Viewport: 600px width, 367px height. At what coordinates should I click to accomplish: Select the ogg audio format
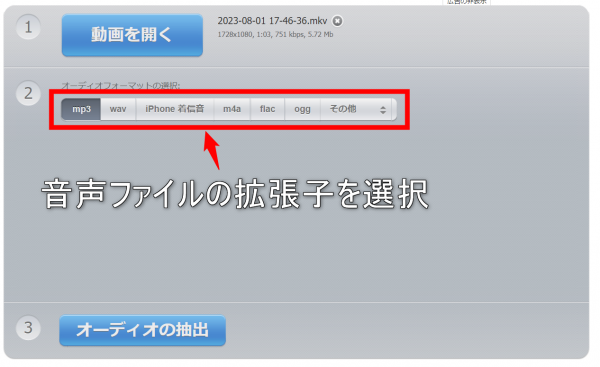302,109
